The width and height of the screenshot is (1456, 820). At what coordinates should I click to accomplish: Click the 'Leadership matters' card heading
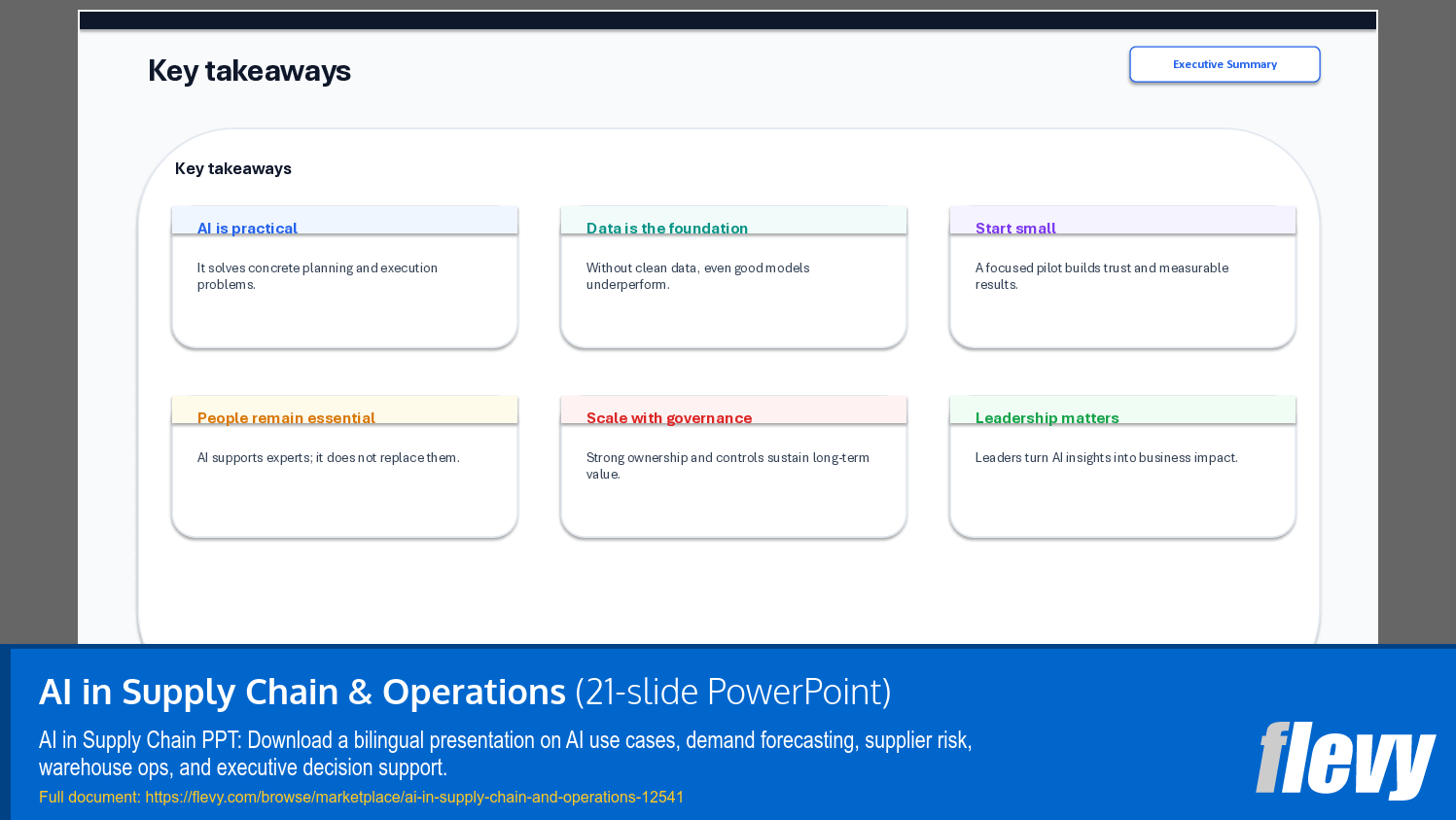1048,417
